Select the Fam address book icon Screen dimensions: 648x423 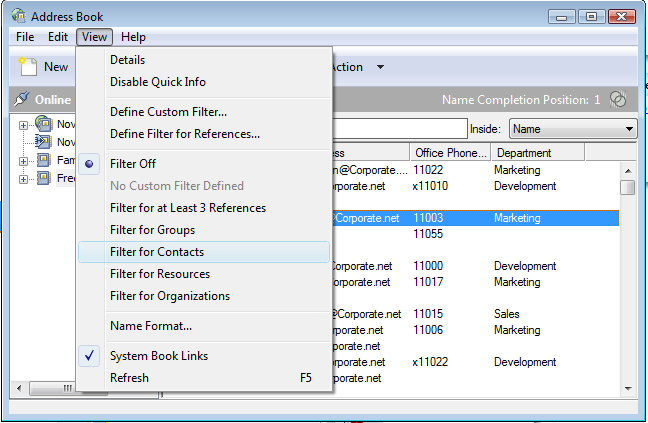click(x=44, y=160)
